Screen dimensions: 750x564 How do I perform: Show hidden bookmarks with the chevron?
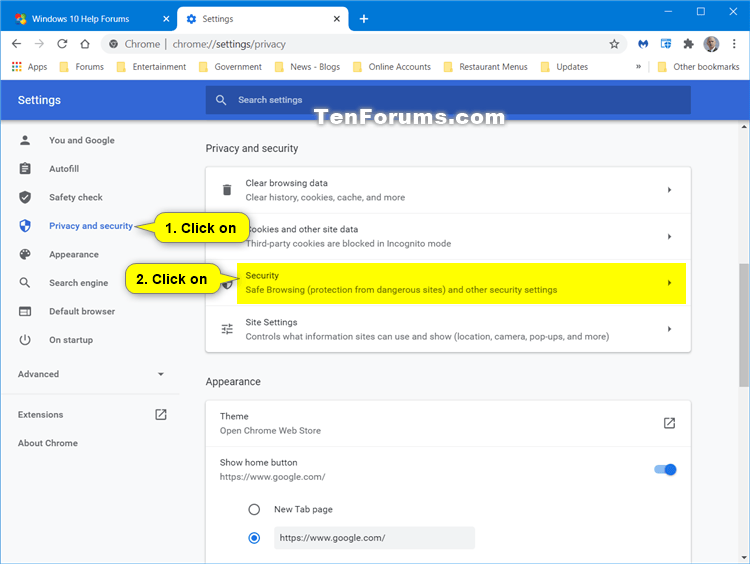[638, 66]
